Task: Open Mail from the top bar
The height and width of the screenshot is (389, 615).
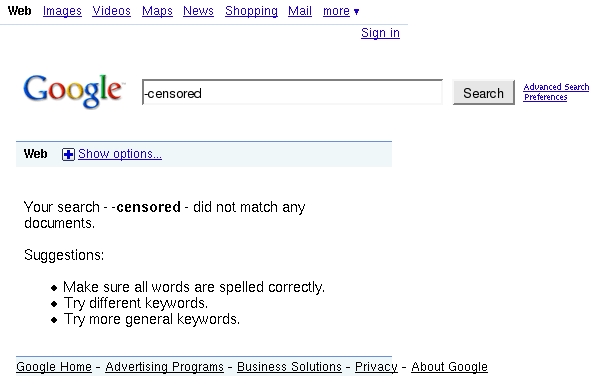Action: 300,11
